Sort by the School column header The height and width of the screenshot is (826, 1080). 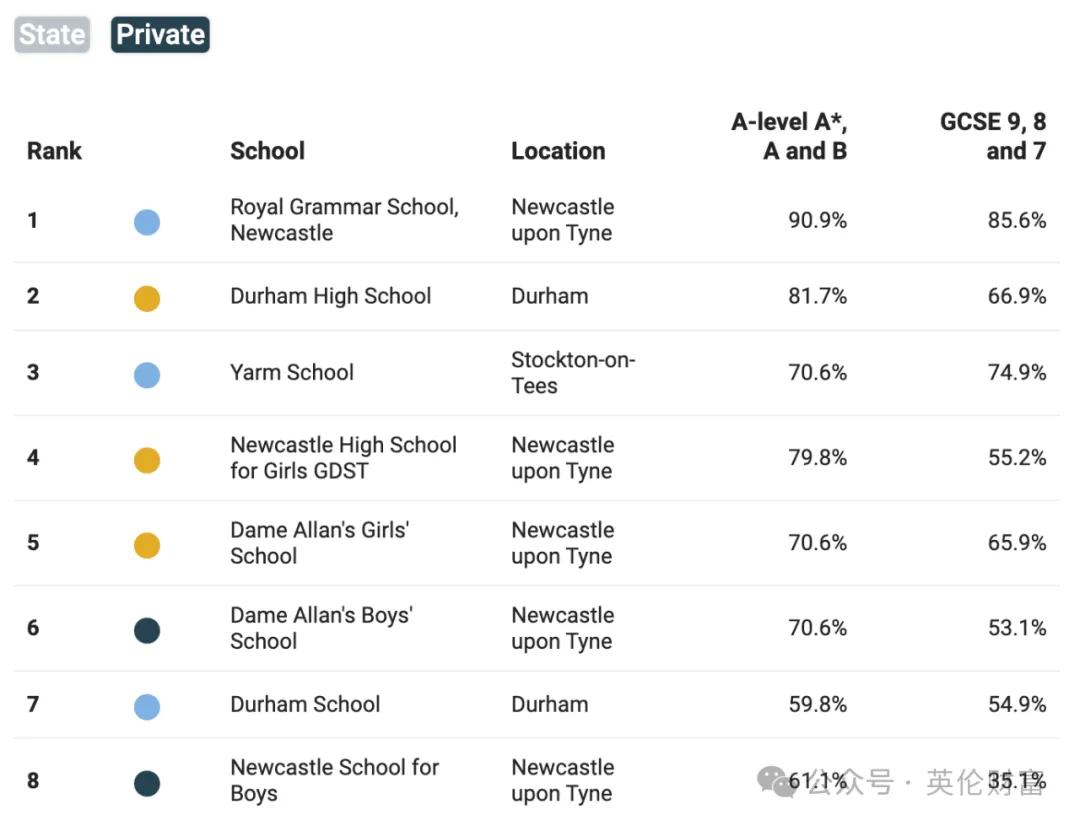pos(267,151)
